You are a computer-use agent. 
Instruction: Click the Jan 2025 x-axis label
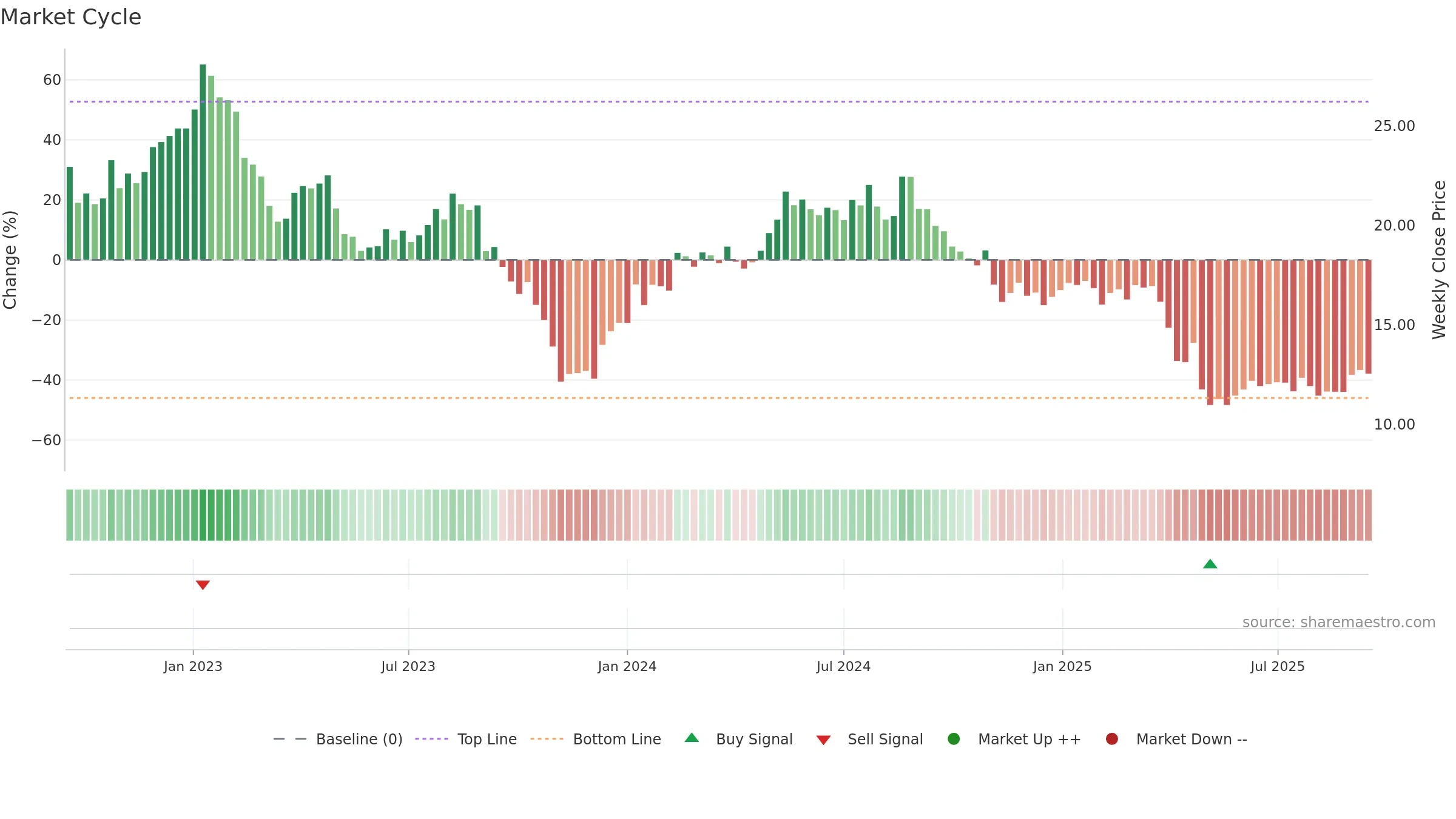pos(1062,667)
